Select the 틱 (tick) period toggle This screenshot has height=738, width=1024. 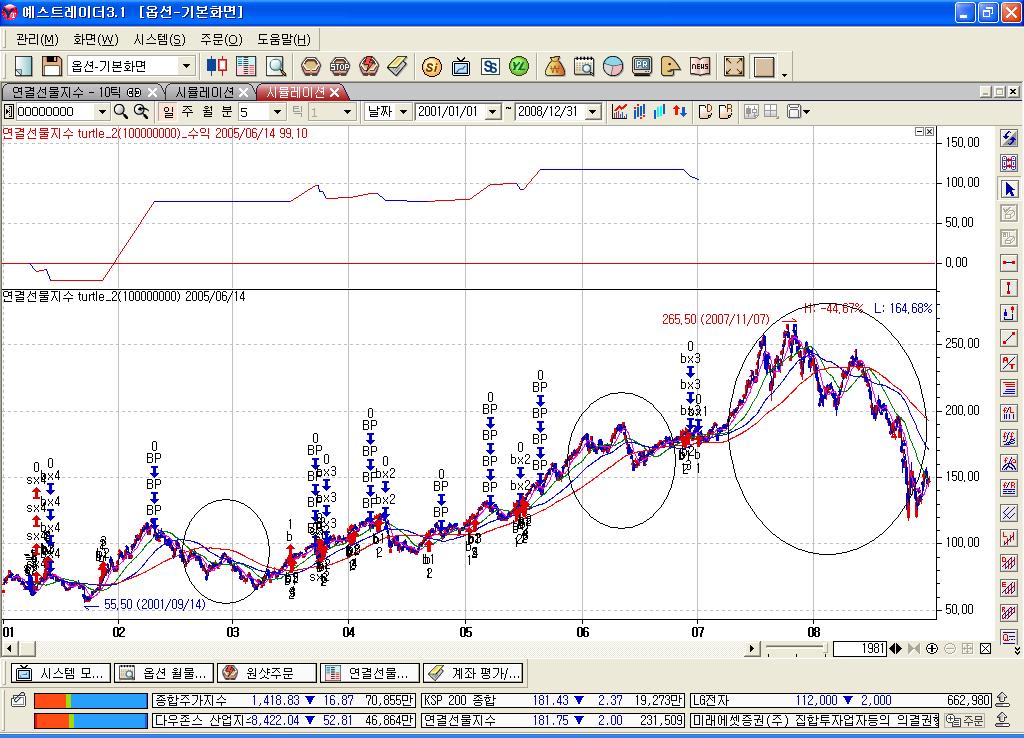point(297,112)
